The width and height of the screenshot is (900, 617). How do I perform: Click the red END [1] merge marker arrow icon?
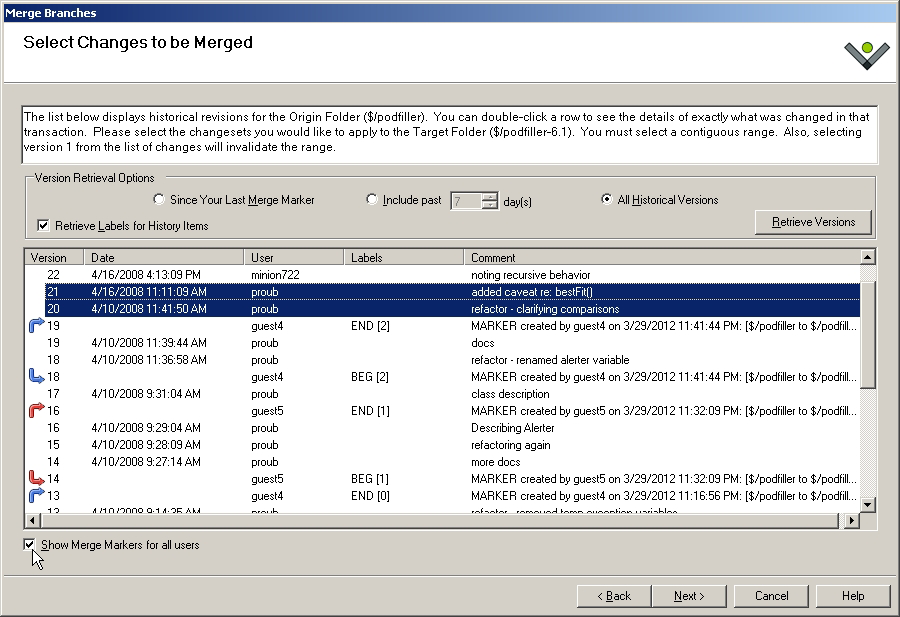37,411
